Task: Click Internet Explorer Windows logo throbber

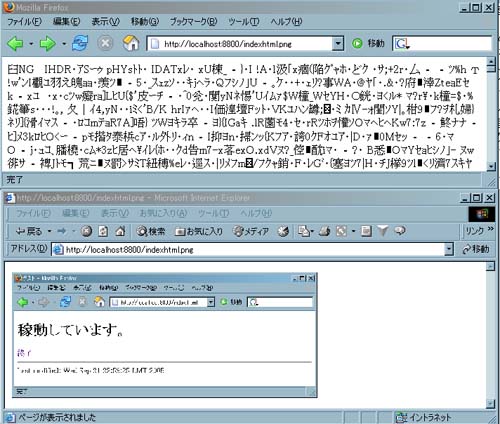Action: click(x=481, y=214)
